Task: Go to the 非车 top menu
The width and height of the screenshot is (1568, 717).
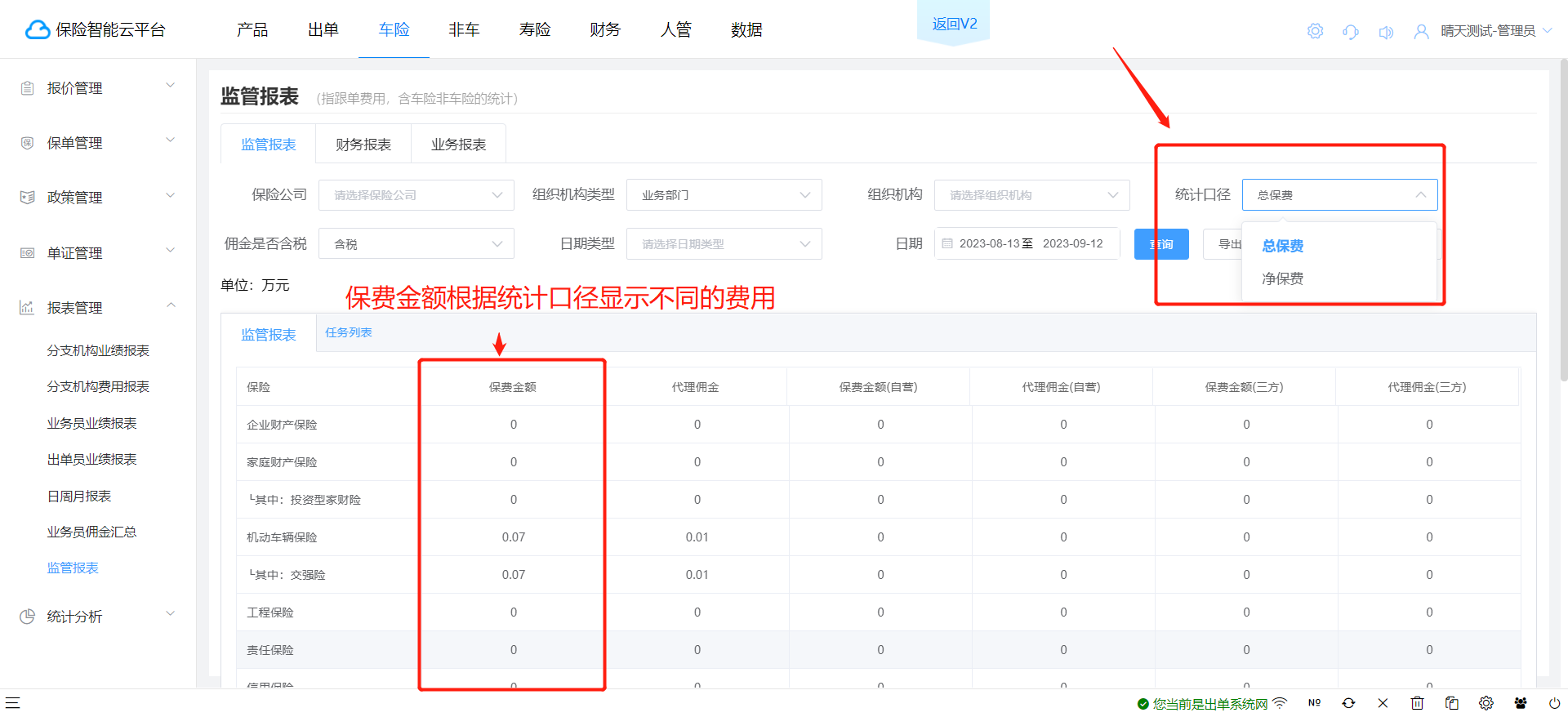Action: coord(464,30)
